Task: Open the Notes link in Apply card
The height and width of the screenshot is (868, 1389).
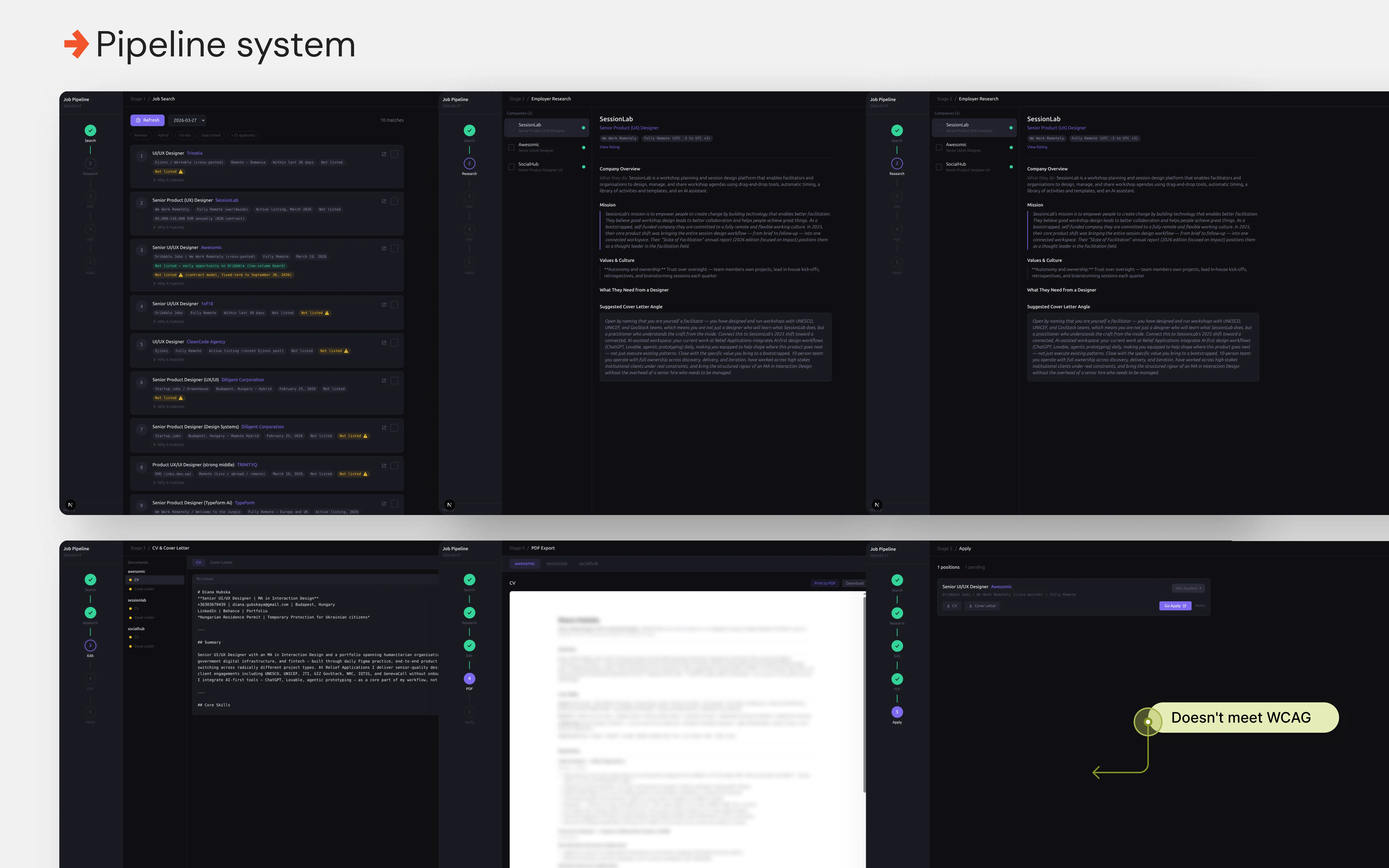Action: [x=1200, y=606]
